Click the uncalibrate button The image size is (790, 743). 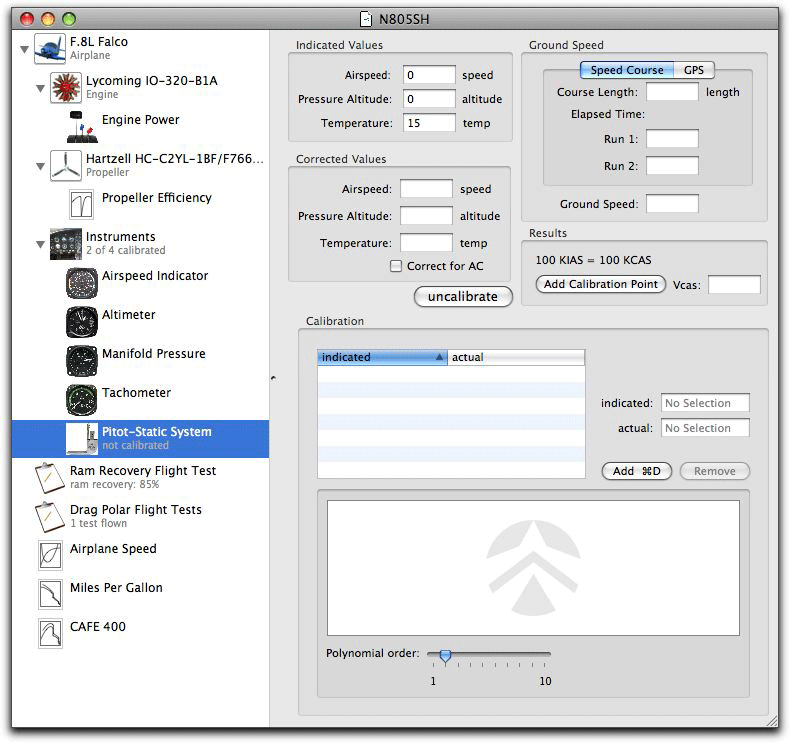[x=463, y=296]
